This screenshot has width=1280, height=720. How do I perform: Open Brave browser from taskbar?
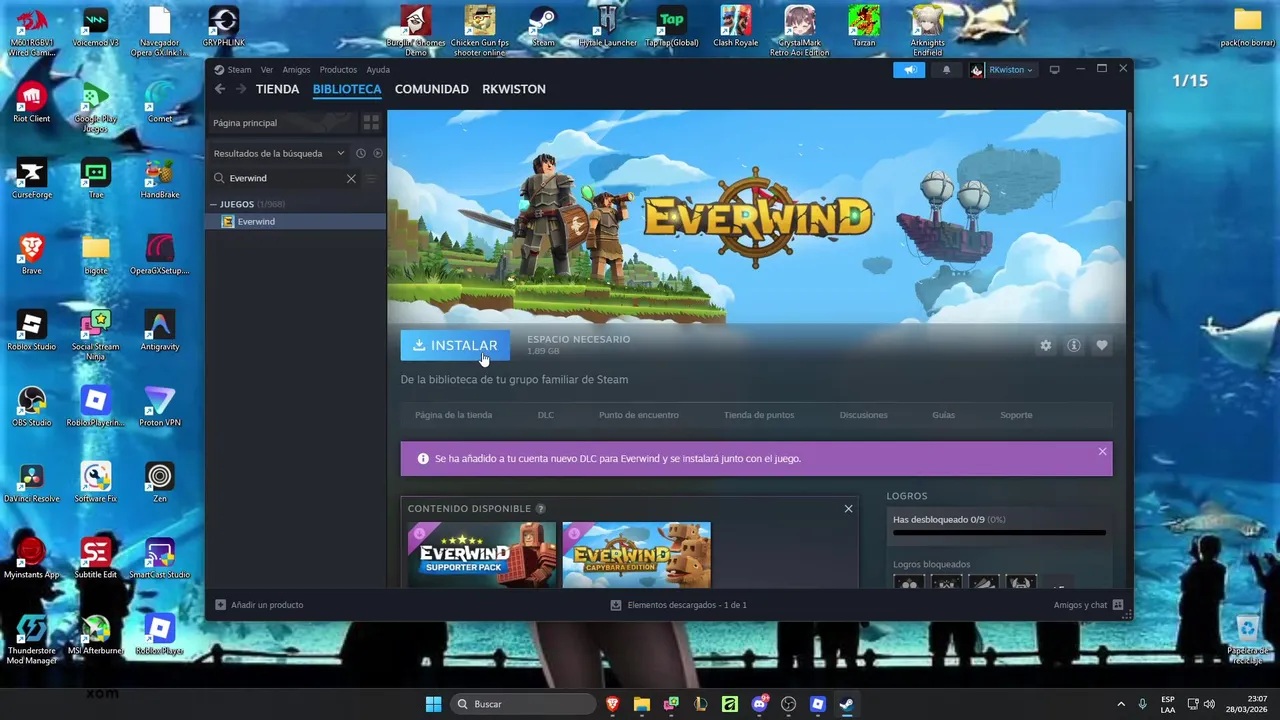coord(612,704)
